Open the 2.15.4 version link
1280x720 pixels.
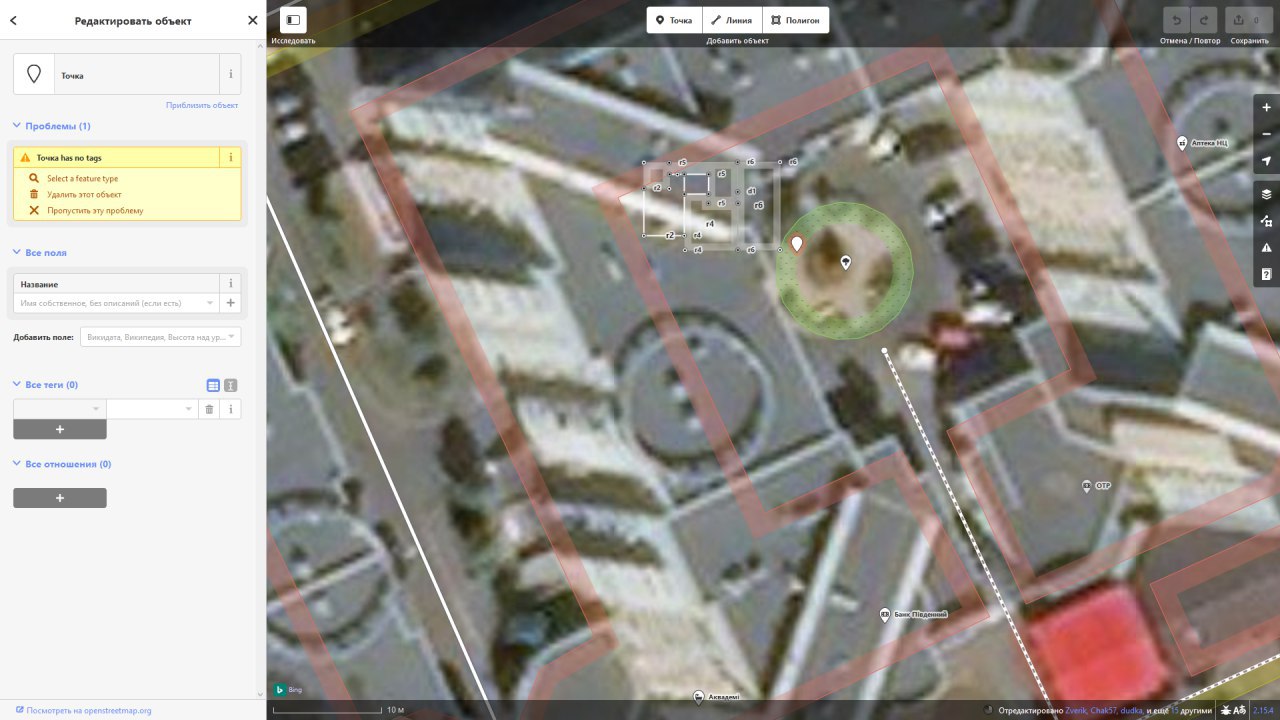coord(1264,710)
